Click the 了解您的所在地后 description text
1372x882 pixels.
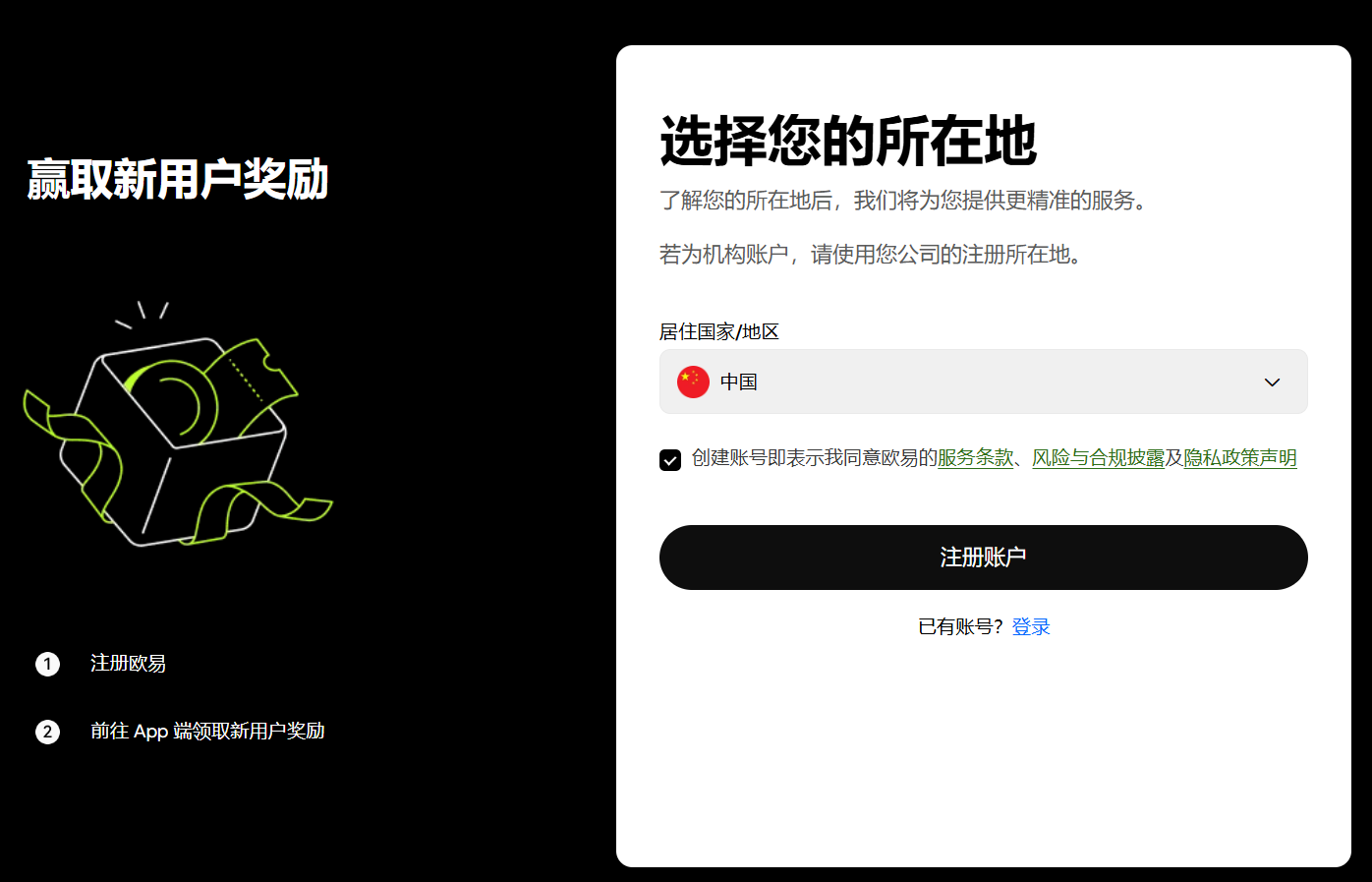tap(904, 201)
